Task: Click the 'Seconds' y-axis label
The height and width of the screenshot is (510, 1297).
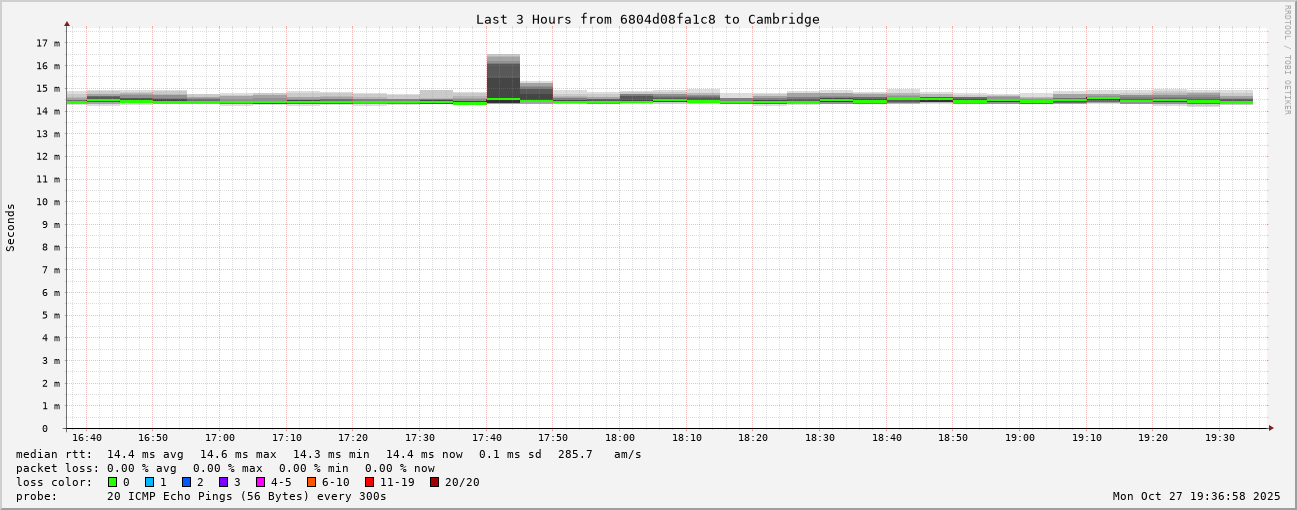Action: click(11, 227)
